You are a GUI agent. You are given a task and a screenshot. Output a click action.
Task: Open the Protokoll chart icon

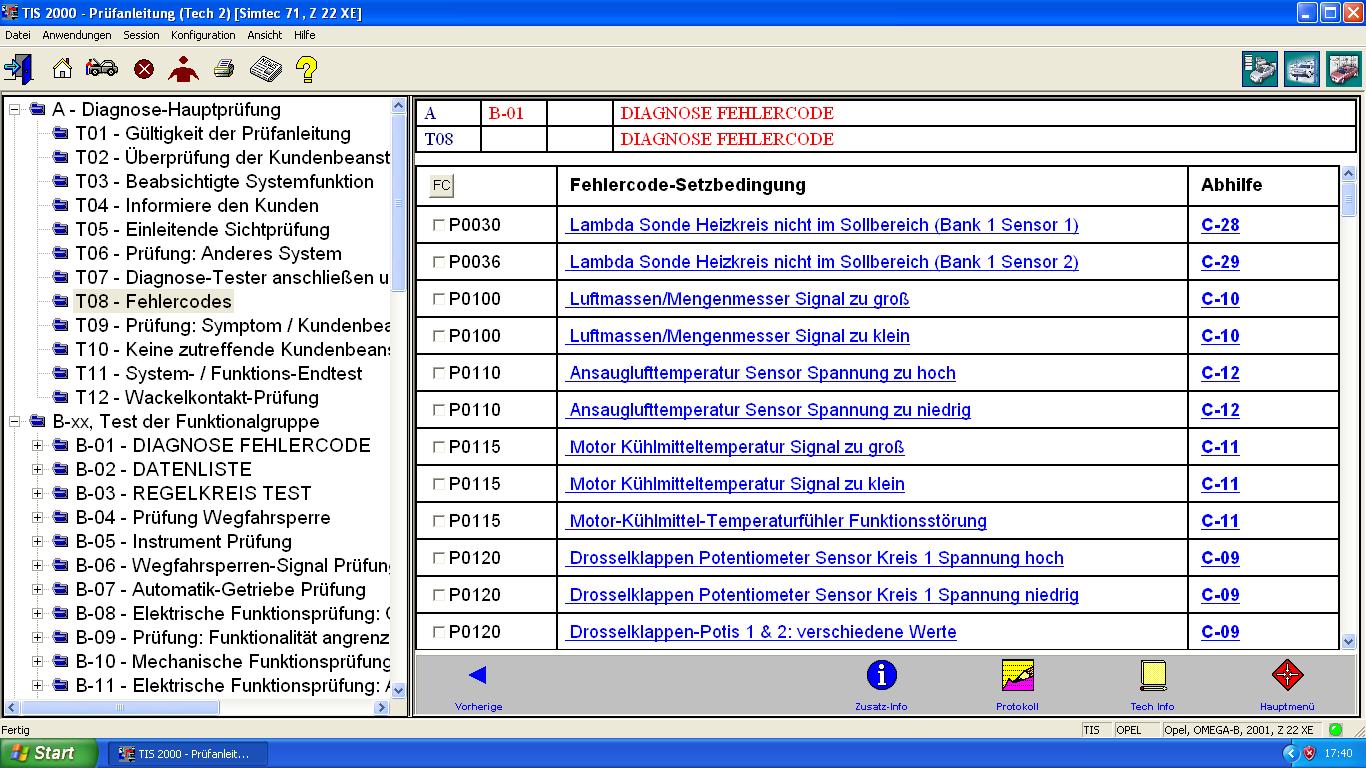[1017, 676]
